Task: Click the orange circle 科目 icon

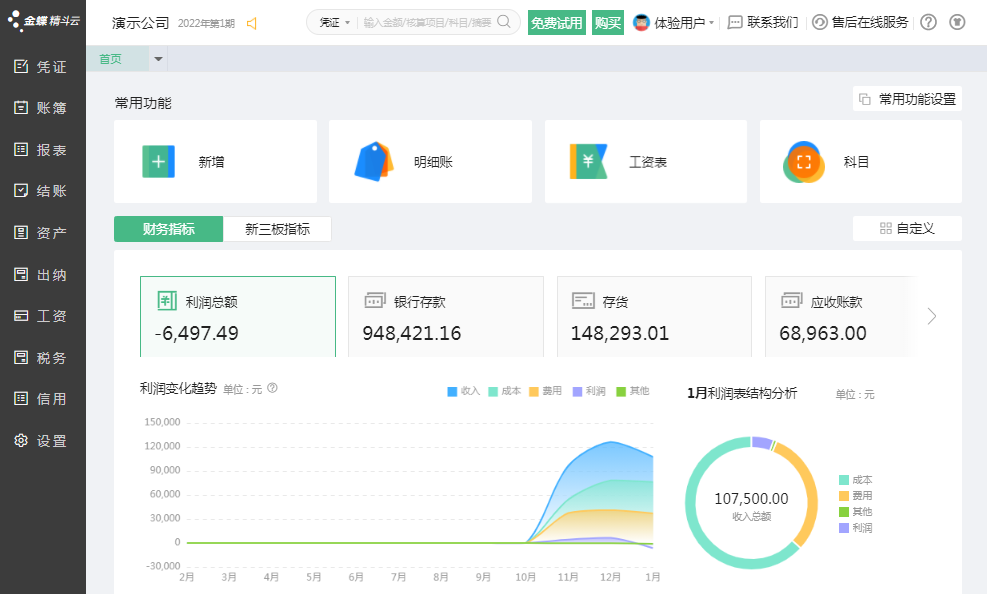Action: [803, 162]
